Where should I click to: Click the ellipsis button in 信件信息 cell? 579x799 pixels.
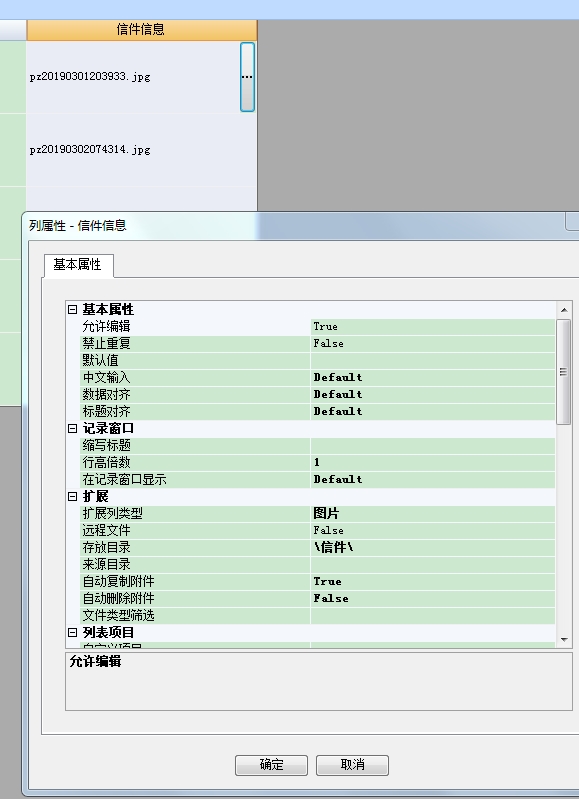247,77
